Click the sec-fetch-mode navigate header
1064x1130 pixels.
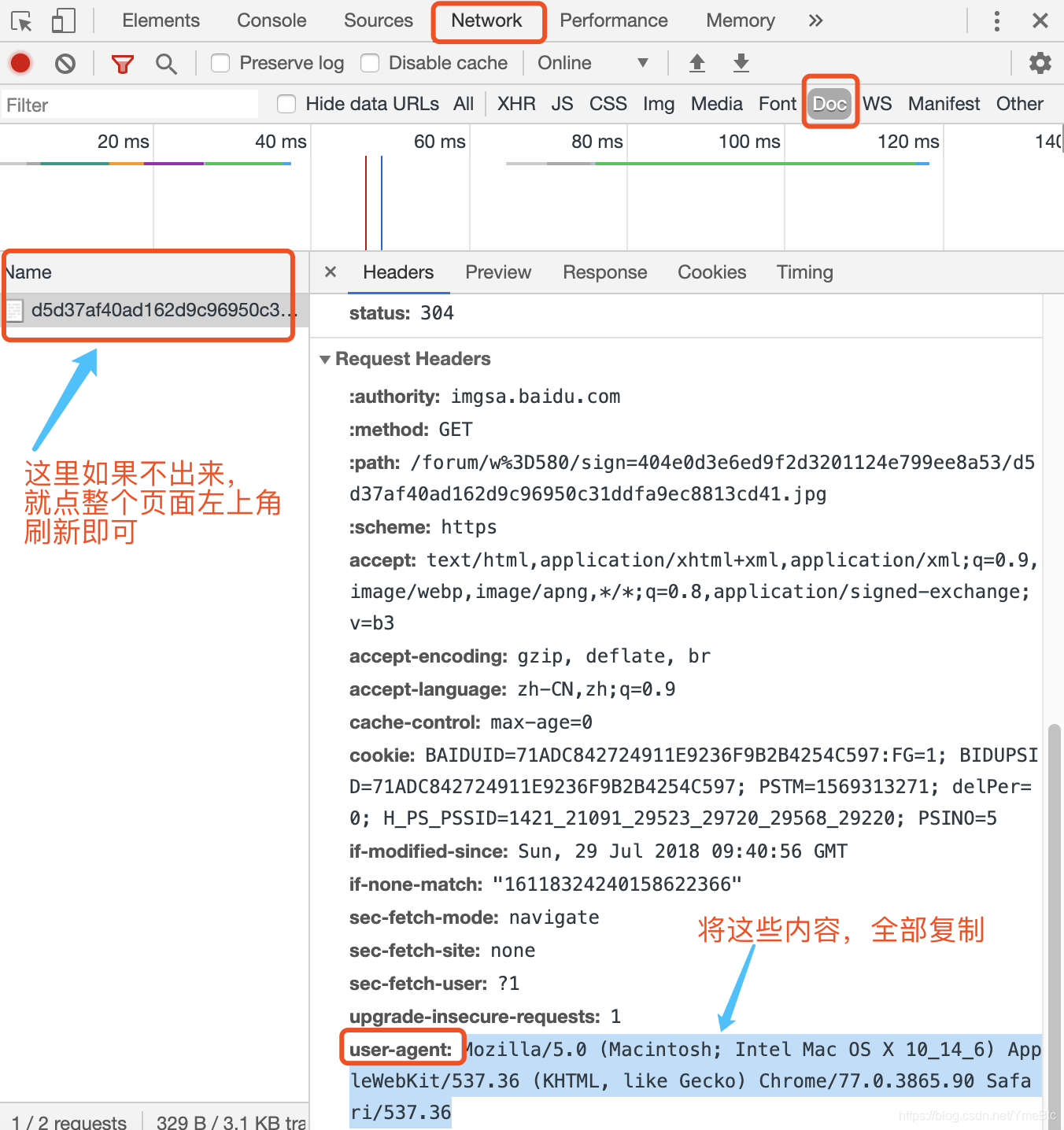tap(474, 918)
